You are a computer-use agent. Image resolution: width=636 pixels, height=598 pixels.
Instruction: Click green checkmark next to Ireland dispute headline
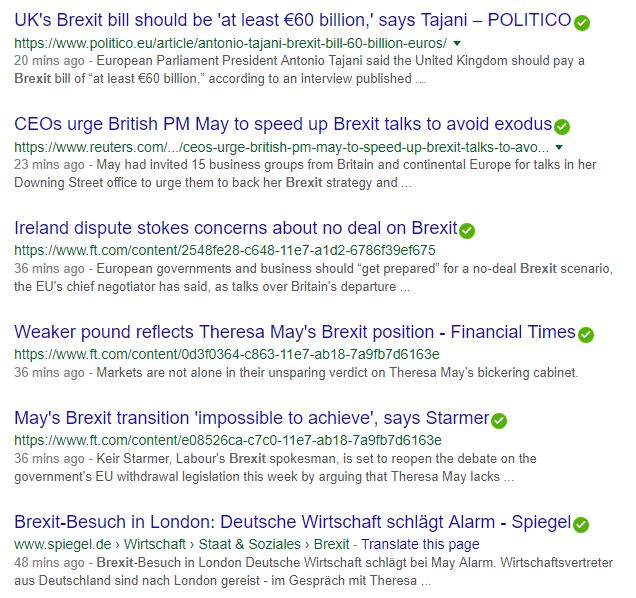[x=467, y=231]
